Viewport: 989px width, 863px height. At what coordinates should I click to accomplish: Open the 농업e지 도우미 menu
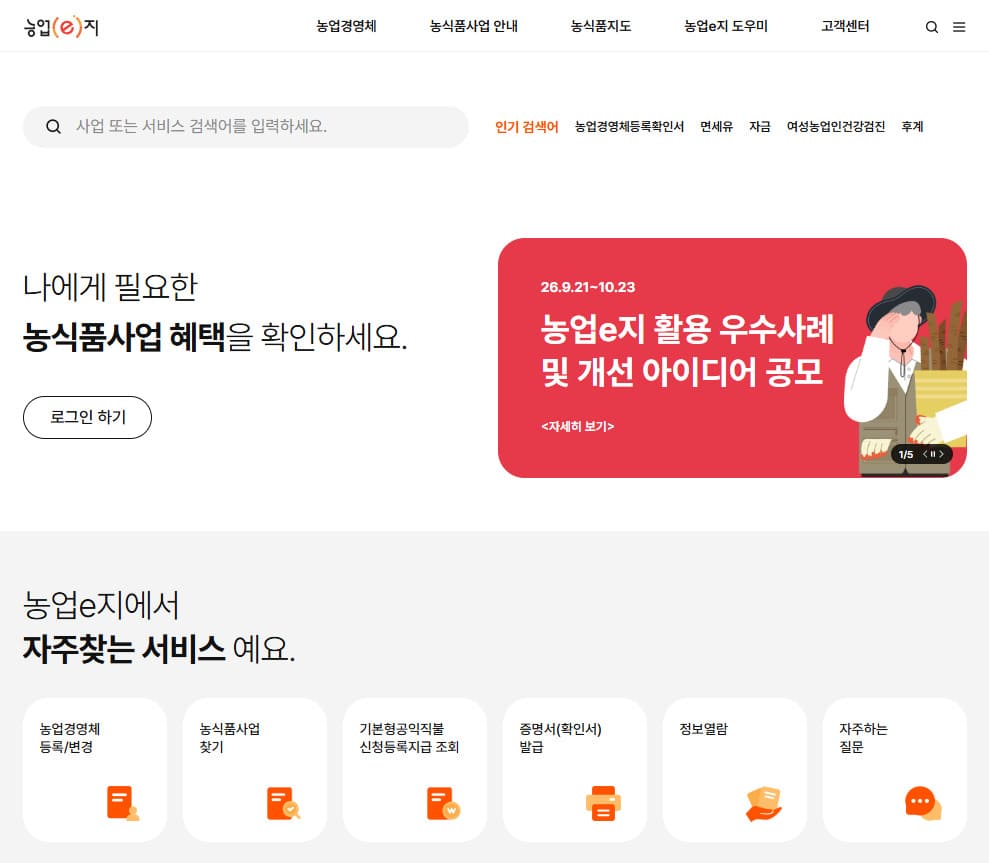726,26
